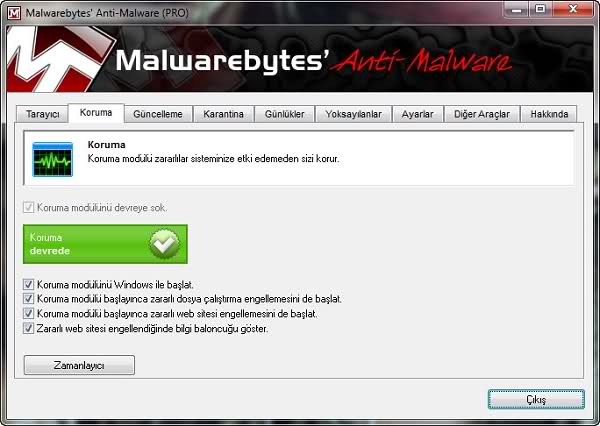The image size is (600, 426).
Task: Uncheck zararlı web sitesi engellemesi option
Action: pyautogui.click(x=29, y=313)
